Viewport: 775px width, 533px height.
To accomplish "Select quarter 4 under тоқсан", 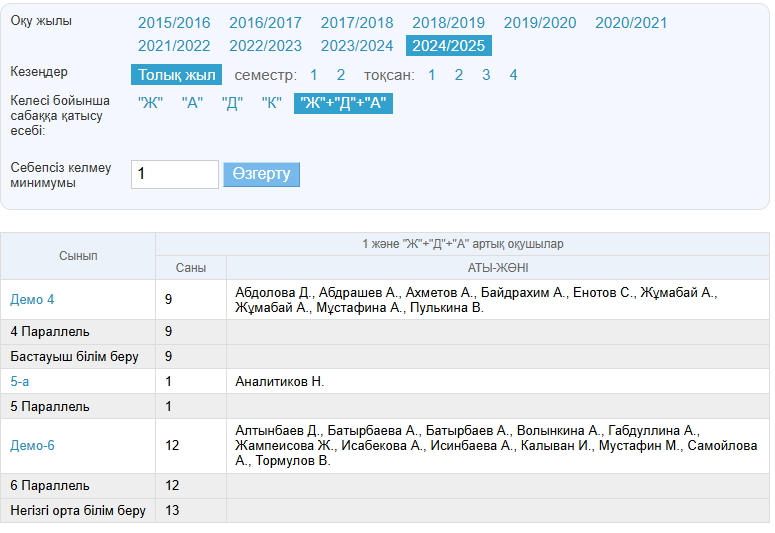I will point(513,75).
